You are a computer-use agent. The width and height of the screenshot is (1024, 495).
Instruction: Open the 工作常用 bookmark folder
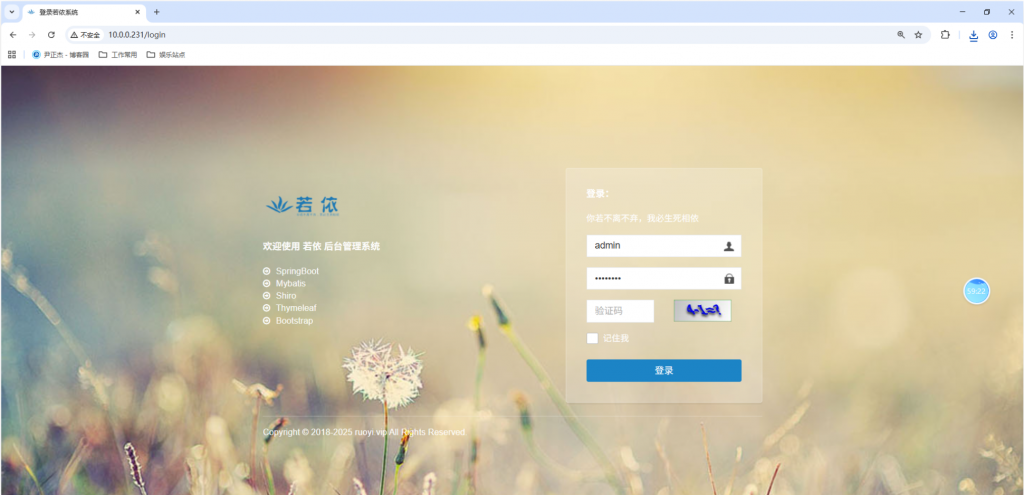(118, 55)
